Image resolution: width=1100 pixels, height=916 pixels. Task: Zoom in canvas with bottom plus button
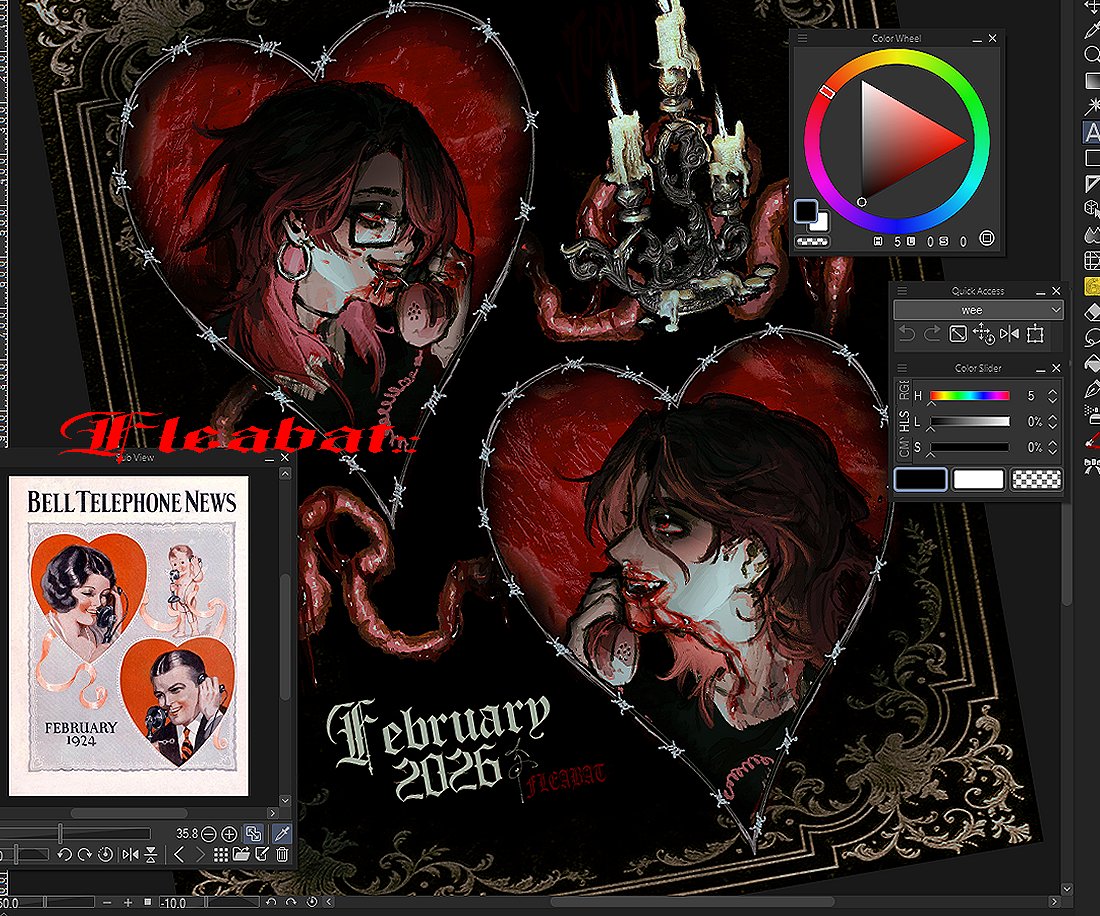128,903
